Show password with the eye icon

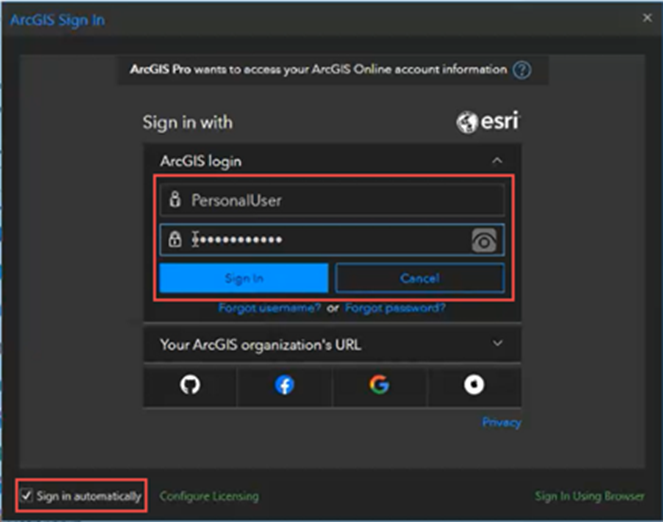point(484,241)
